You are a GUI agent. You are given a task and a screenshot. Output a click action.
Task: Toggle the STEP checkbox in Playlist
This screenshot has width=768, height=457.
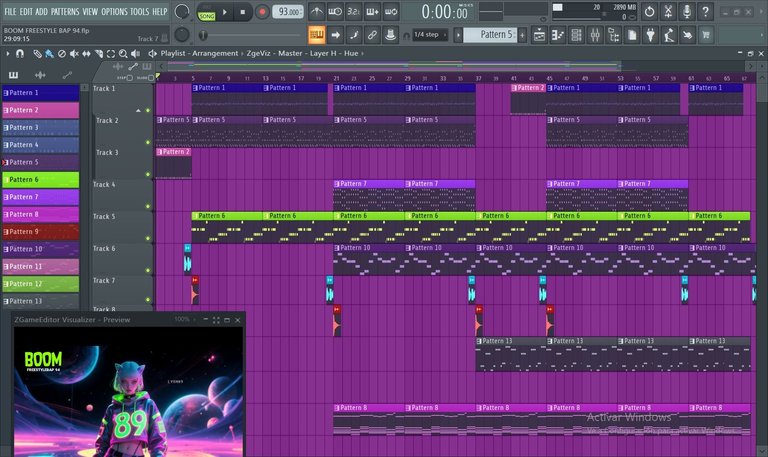130,78
